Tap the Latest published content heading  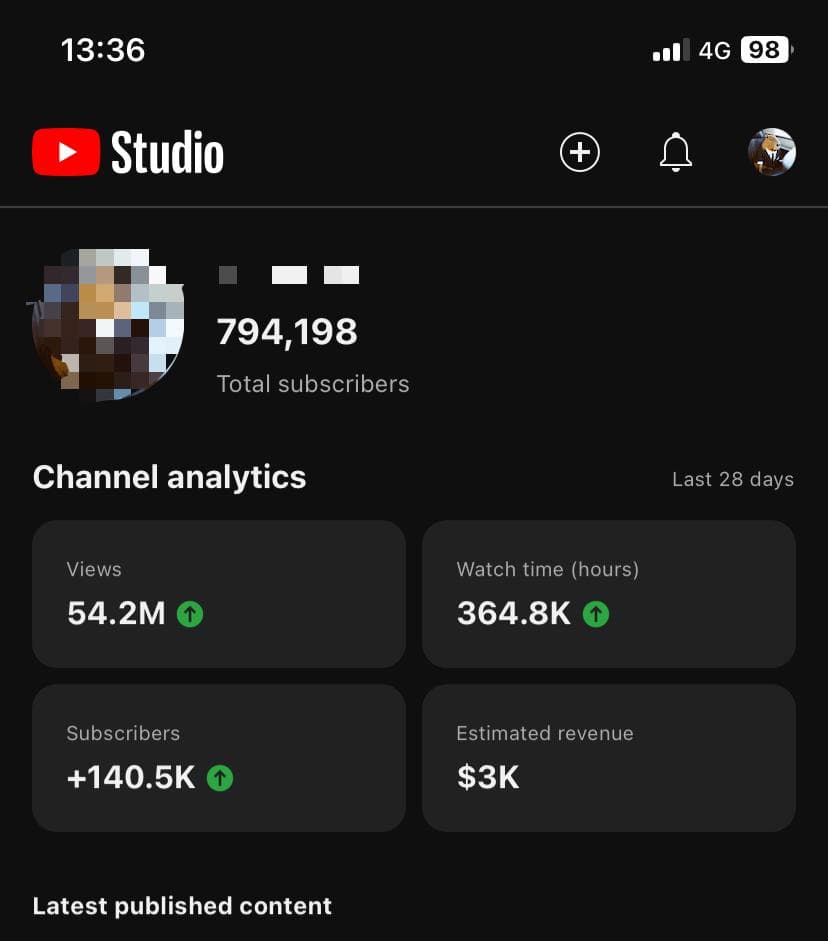pyautogui.click(x=182, y=906)
